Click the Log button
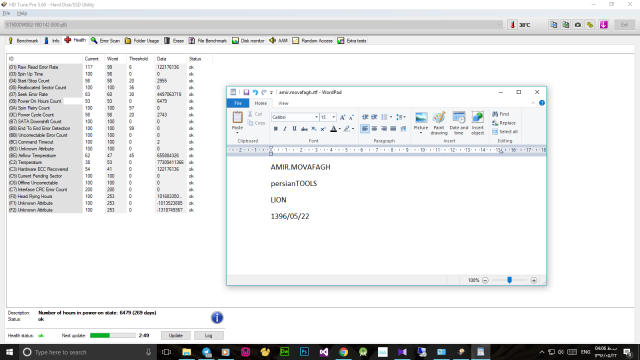 click(x=209, y=336)
